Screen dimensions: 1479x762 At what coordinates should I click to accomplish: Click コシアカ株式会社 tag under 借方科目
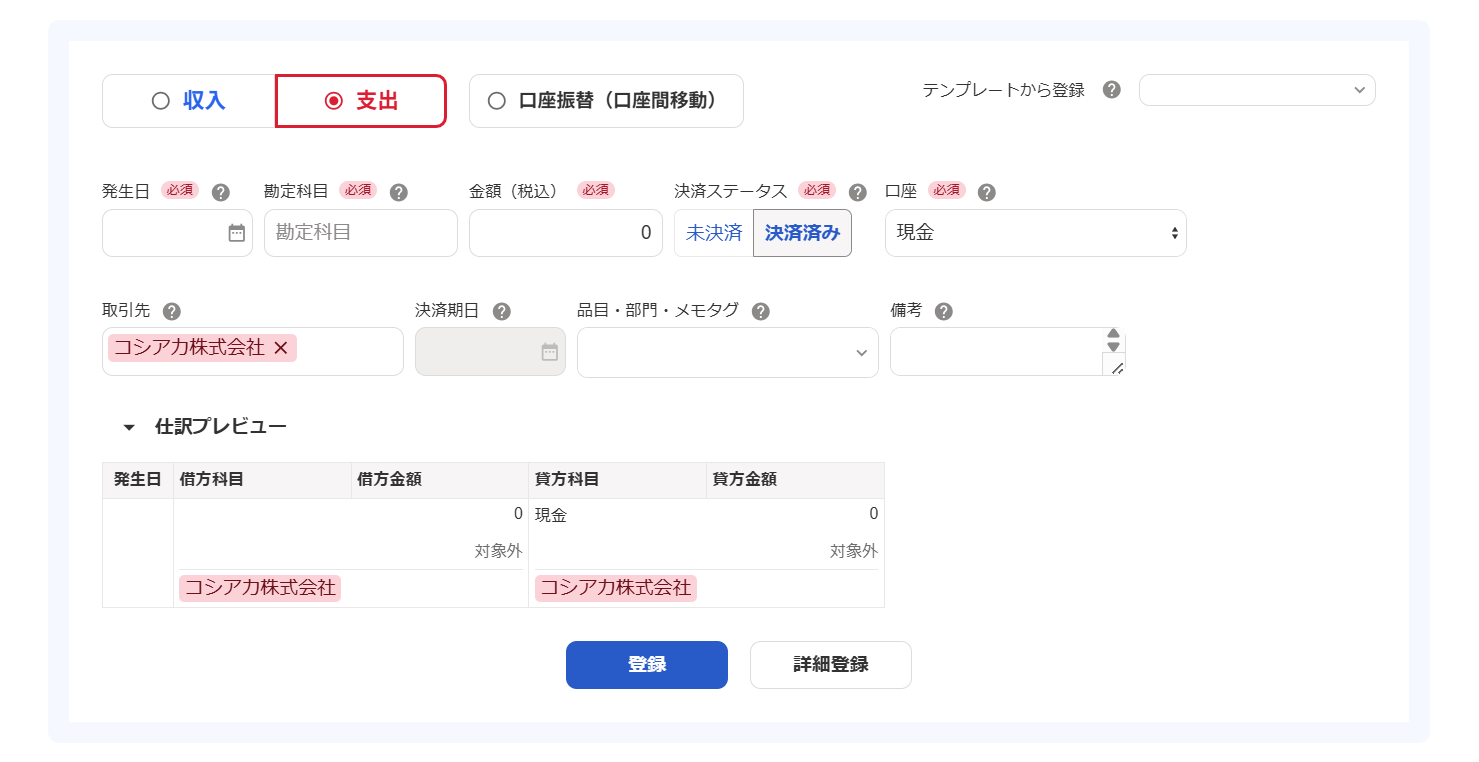pyautogui.click(x=260, y=588)
